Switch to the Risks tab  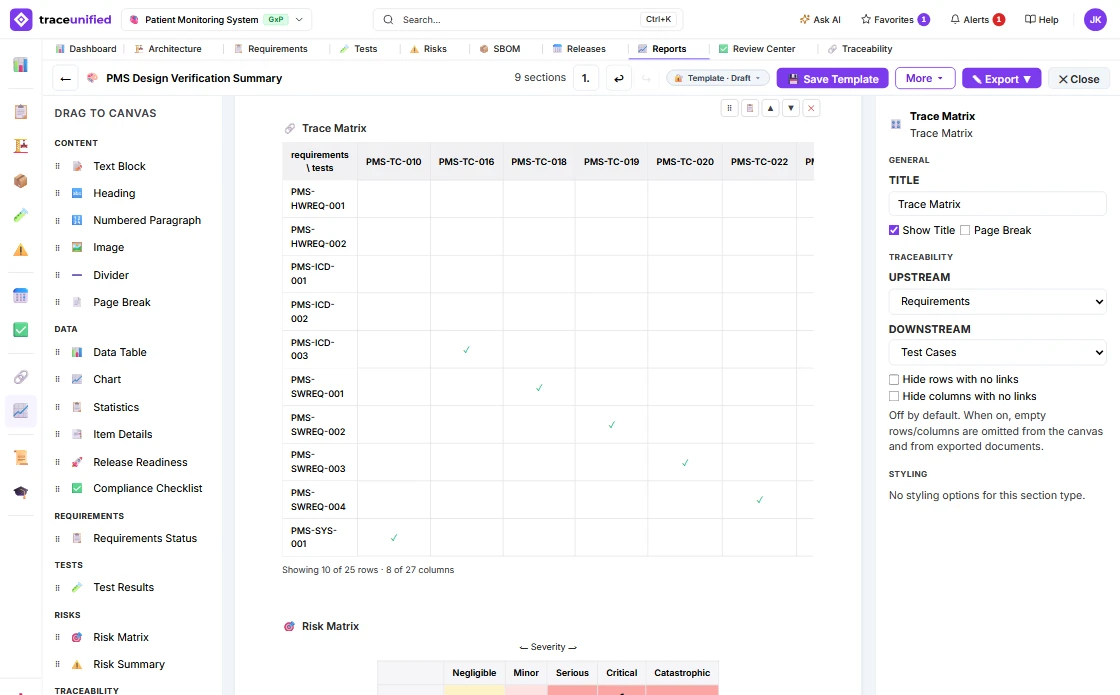coord(428,49)
